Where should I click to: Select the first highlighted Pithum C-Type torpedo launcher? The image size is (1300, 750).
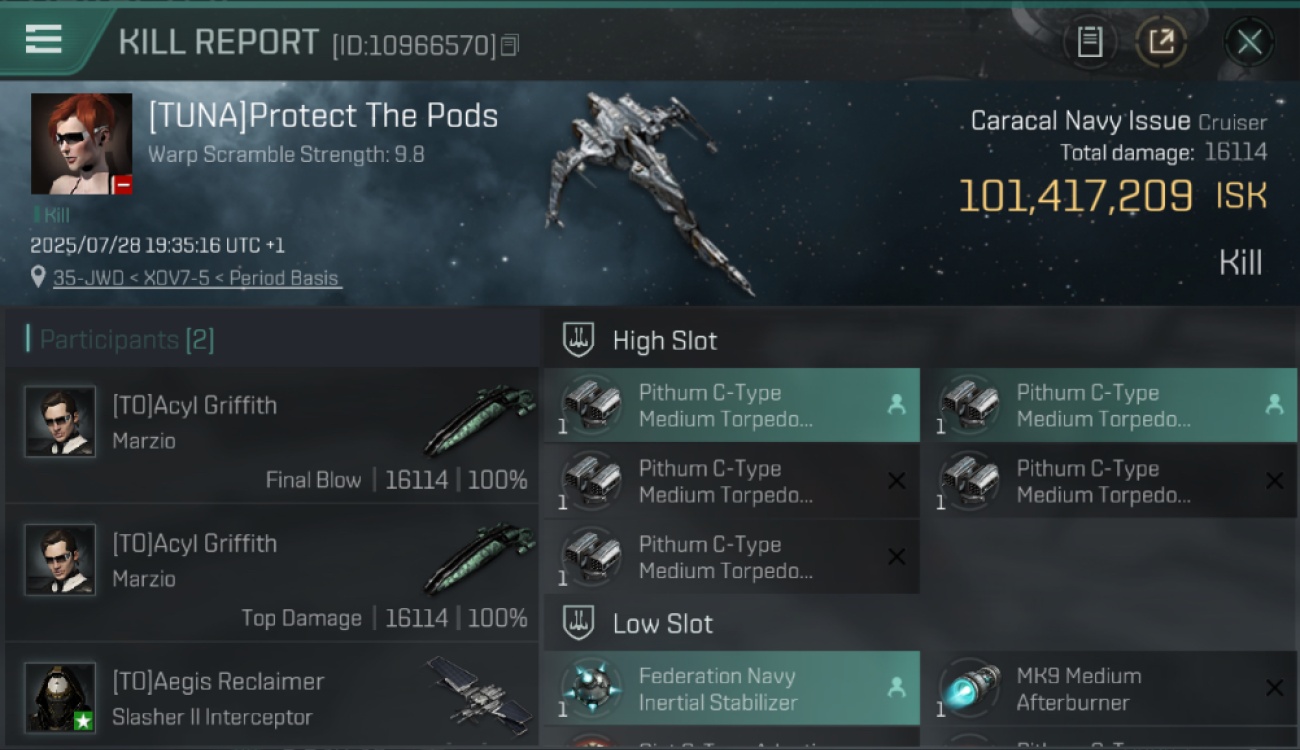point(731,405)
